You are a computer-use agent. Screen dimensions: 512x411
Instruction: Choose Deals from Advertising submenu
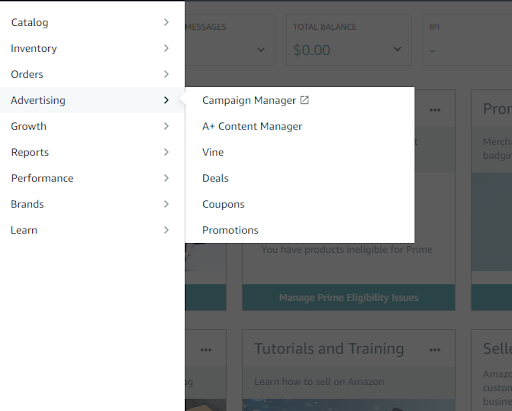(215, 178)
